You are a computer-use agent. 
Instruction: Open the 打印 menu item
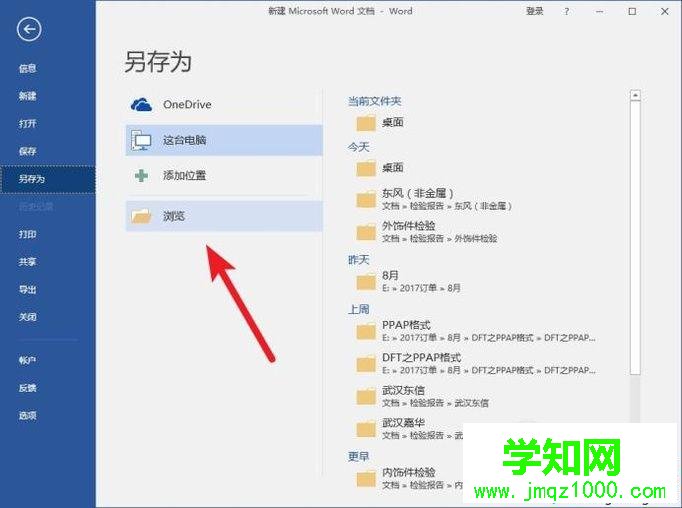[27, 234]
